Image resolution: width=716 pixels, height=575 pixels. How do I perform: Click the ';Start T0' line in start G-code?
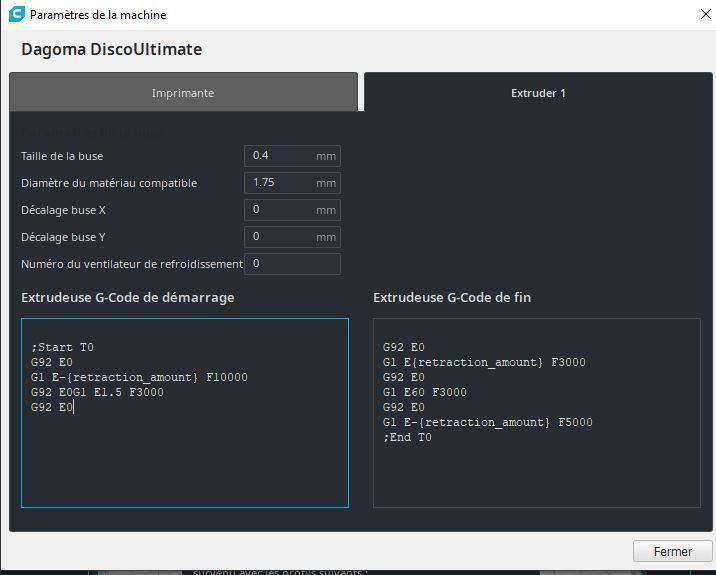click(x=63, y=347)
